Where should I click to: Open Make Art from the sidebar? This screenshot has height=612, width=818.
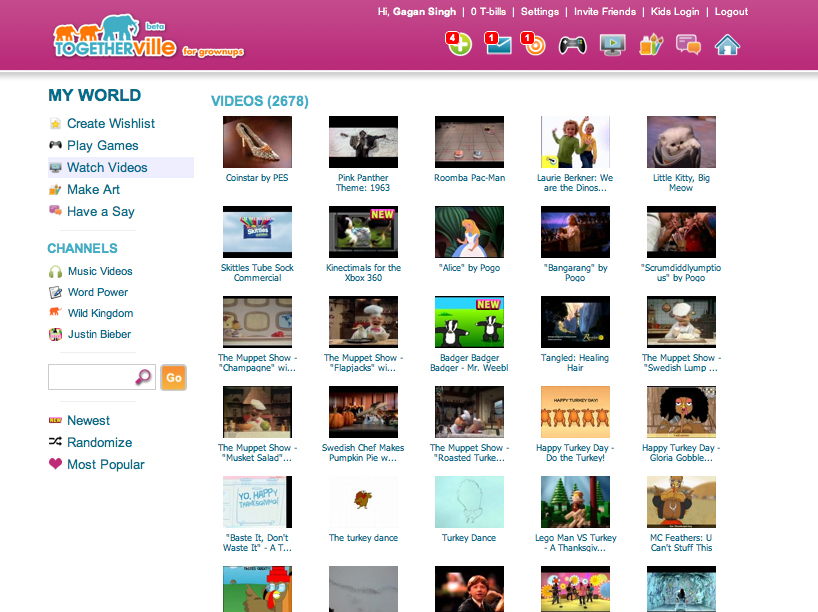click(93, 189)
